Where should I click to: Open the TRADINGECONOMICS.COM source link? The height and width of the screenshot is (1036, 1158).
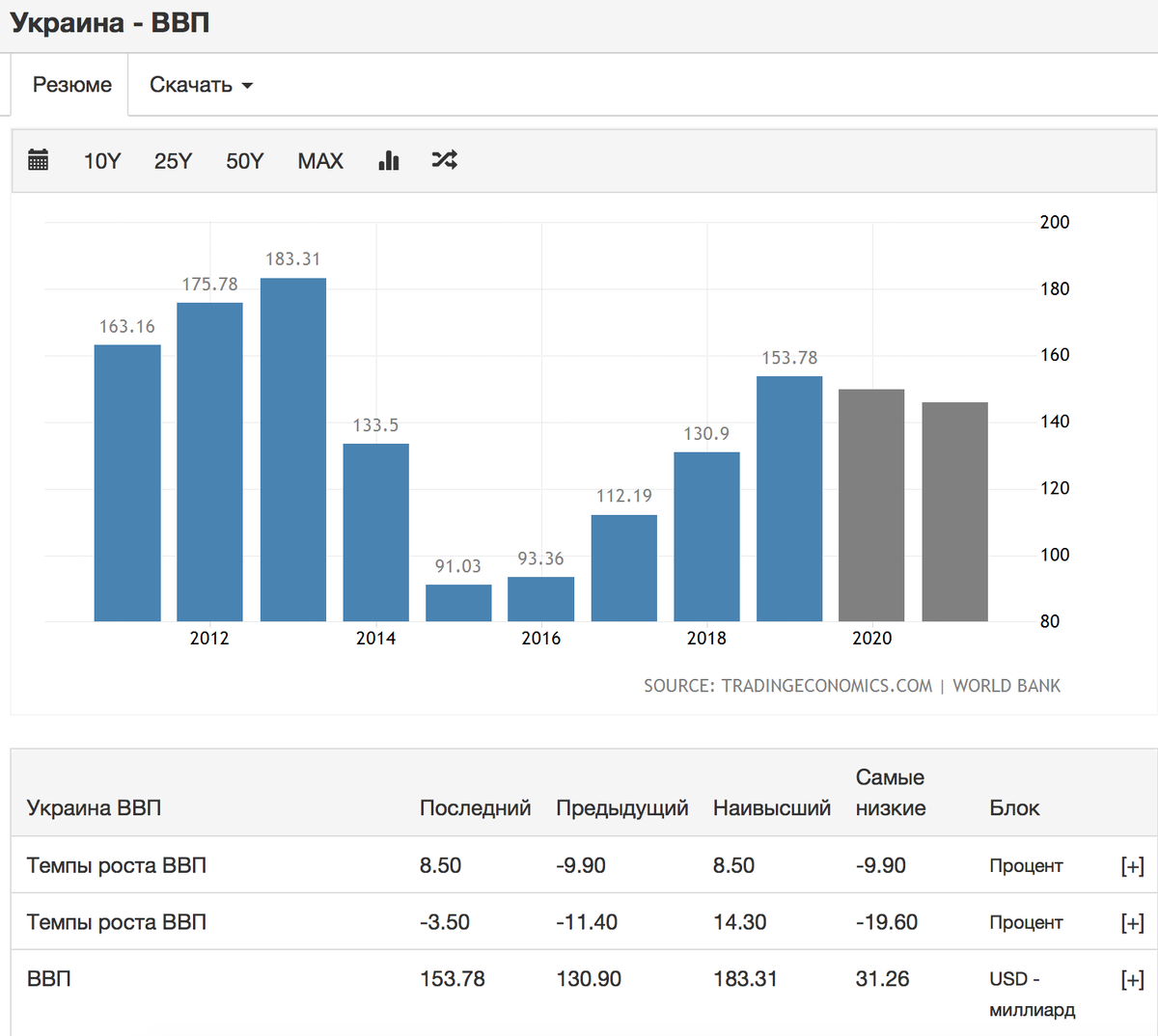click(x=827, y=686)
